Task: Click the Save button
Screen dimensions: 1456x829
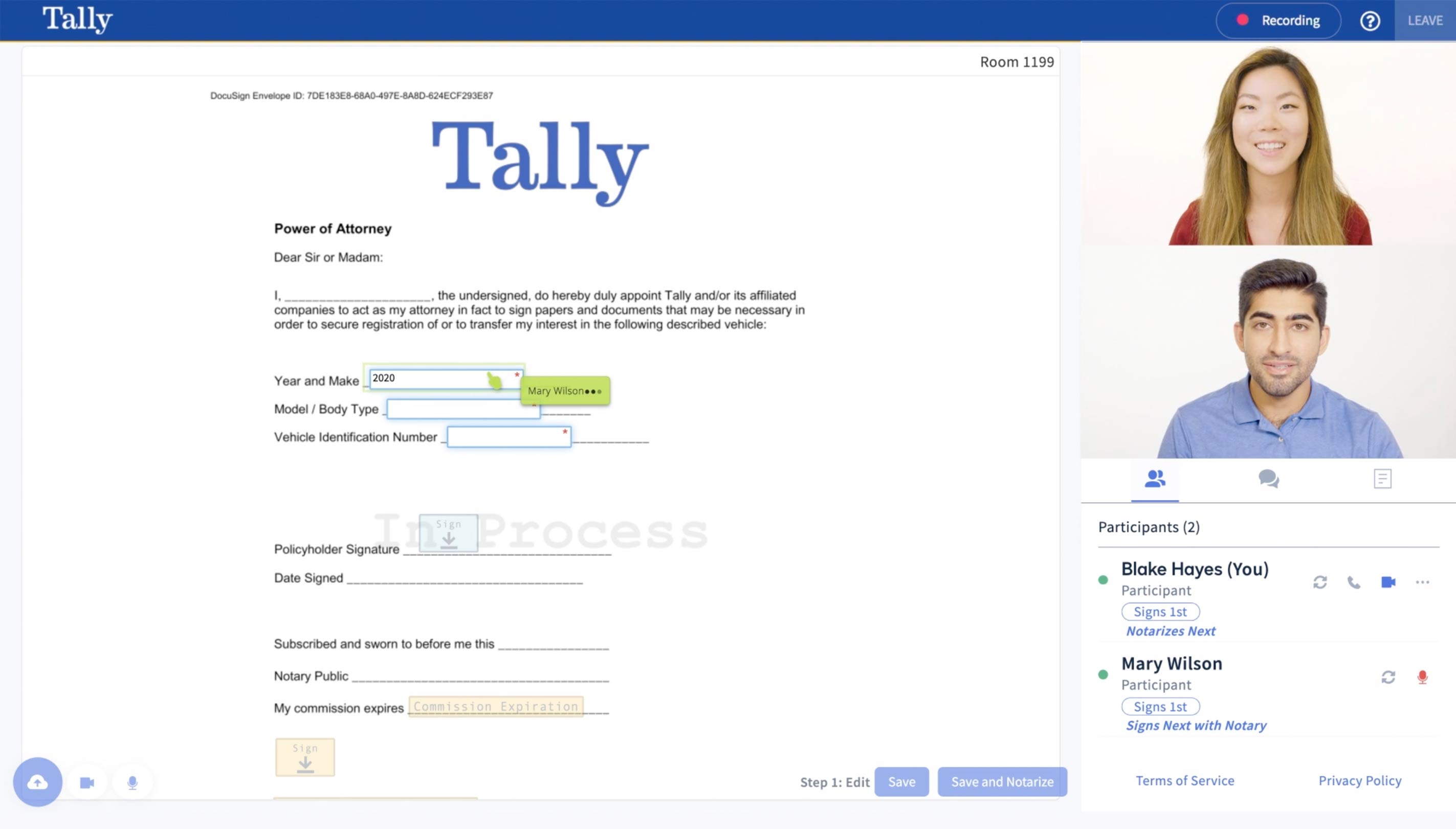Action: coord(902,781)
